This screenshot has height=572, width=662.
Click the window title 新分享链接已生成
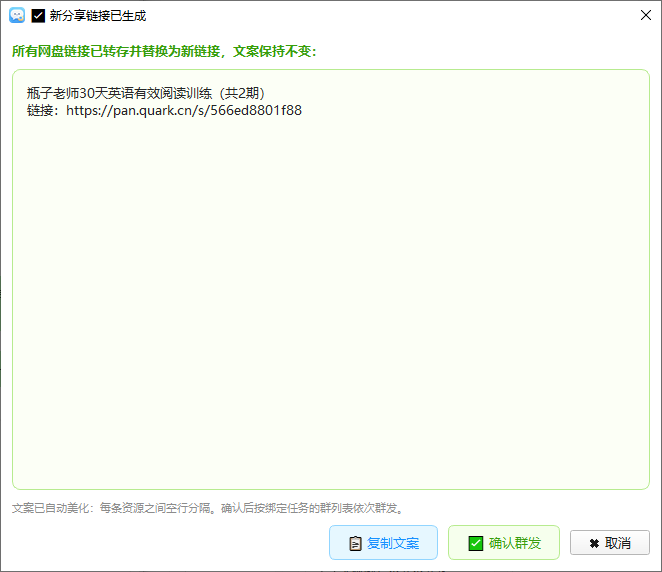point(98,16)
